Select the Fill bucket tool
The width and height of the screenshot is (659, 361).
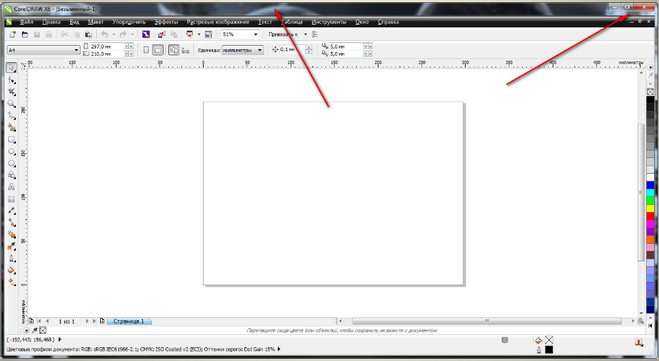(12, 271)
